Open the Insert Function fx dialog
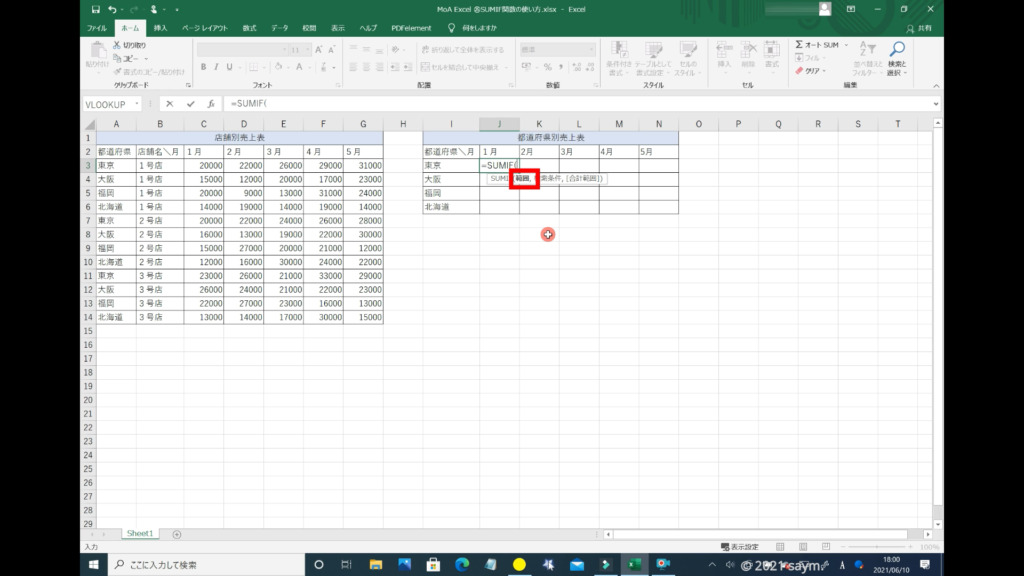The image size is (1024, 576). 211,103
